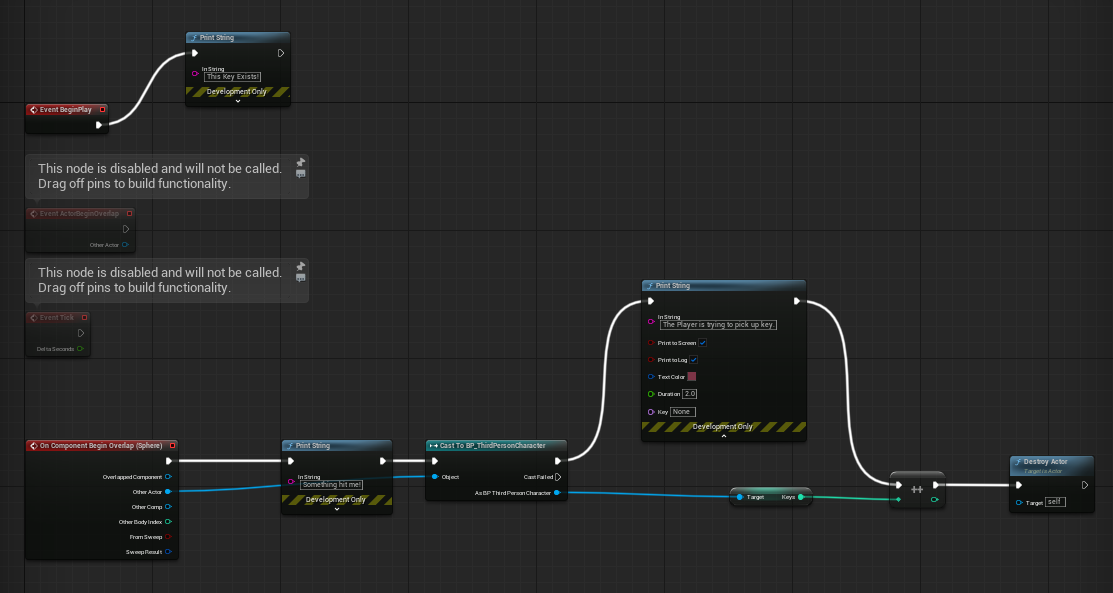Click Other Actor pin on Event ActorBeginOverlap
1113x593 pixels.
[125, 245]
